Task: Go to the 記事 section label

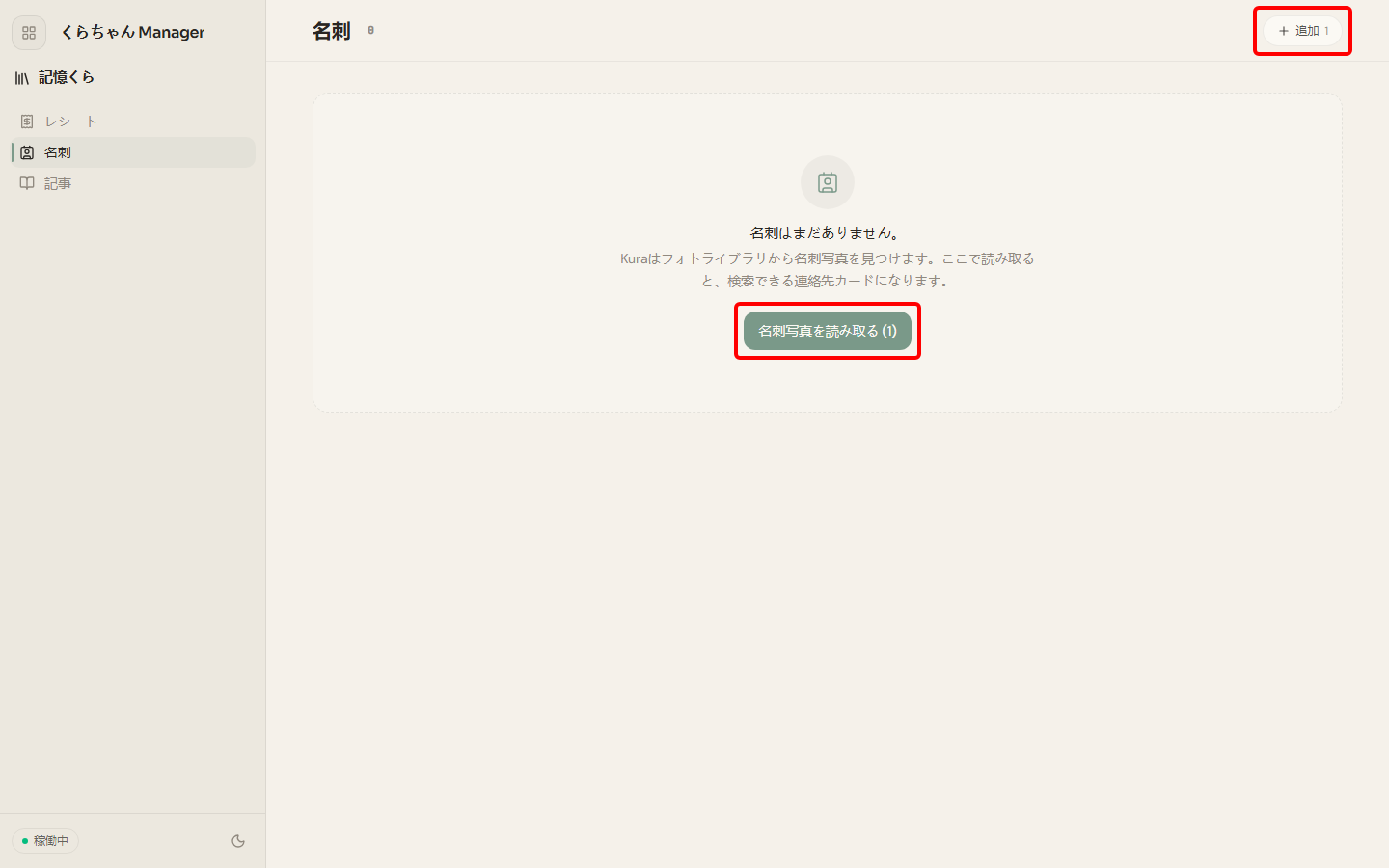Action: point(58,183)
